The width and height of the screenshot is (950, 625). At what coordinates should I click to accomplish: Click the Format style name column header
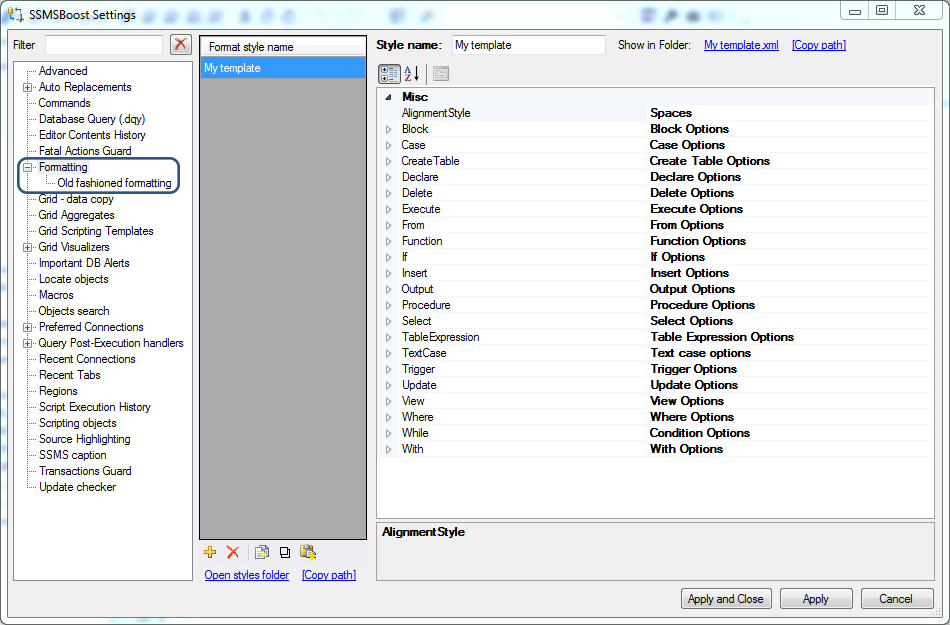click(283, 47)
